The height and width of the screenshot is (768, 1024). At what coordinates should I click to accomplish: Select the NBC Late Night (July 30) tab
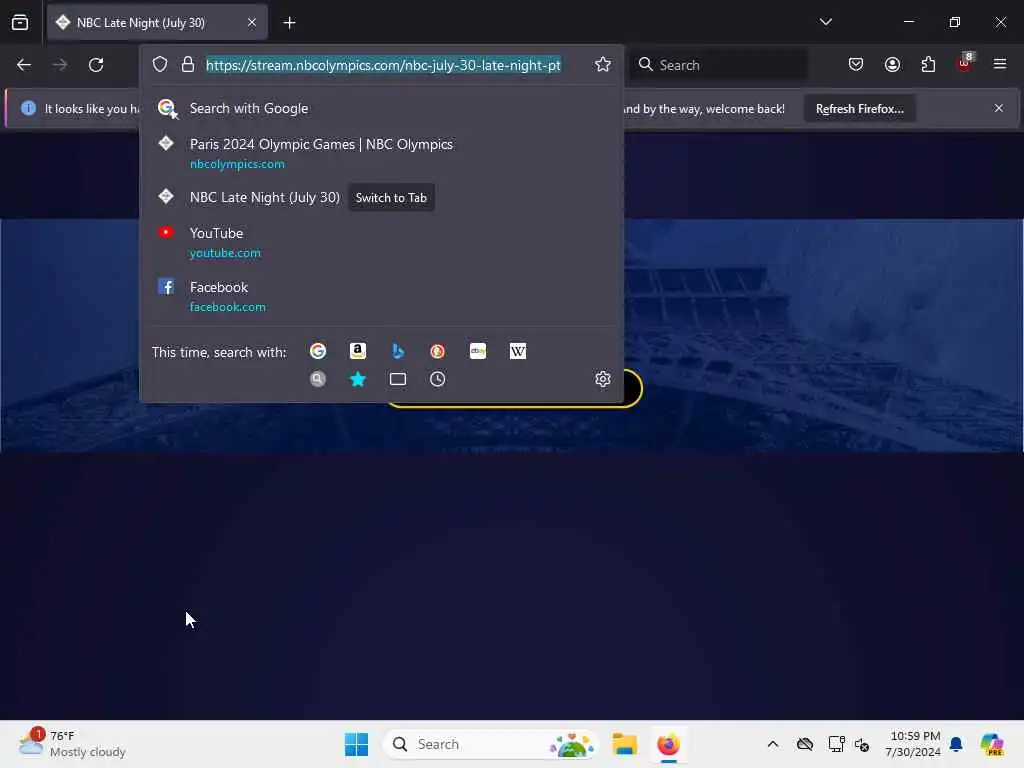tap(157, 22)
